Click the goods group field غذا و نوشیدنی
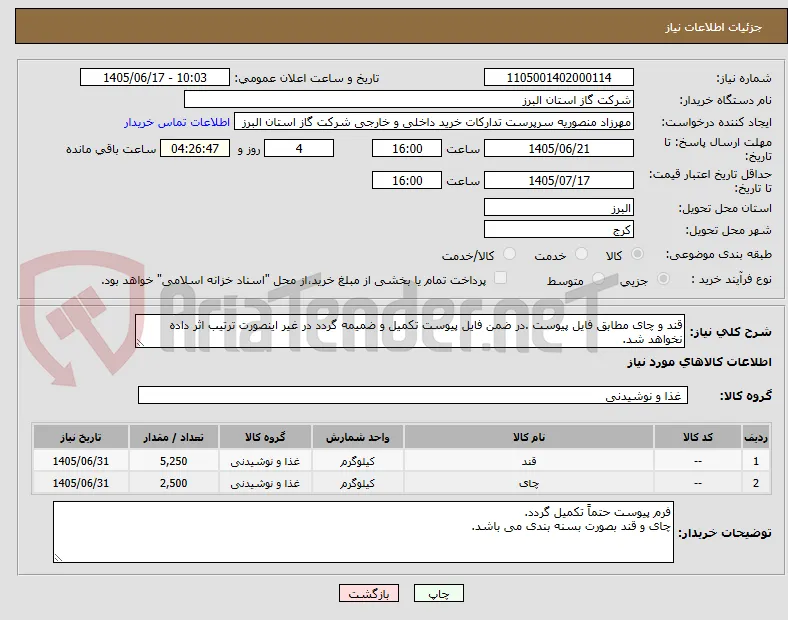 click(413, 395)
